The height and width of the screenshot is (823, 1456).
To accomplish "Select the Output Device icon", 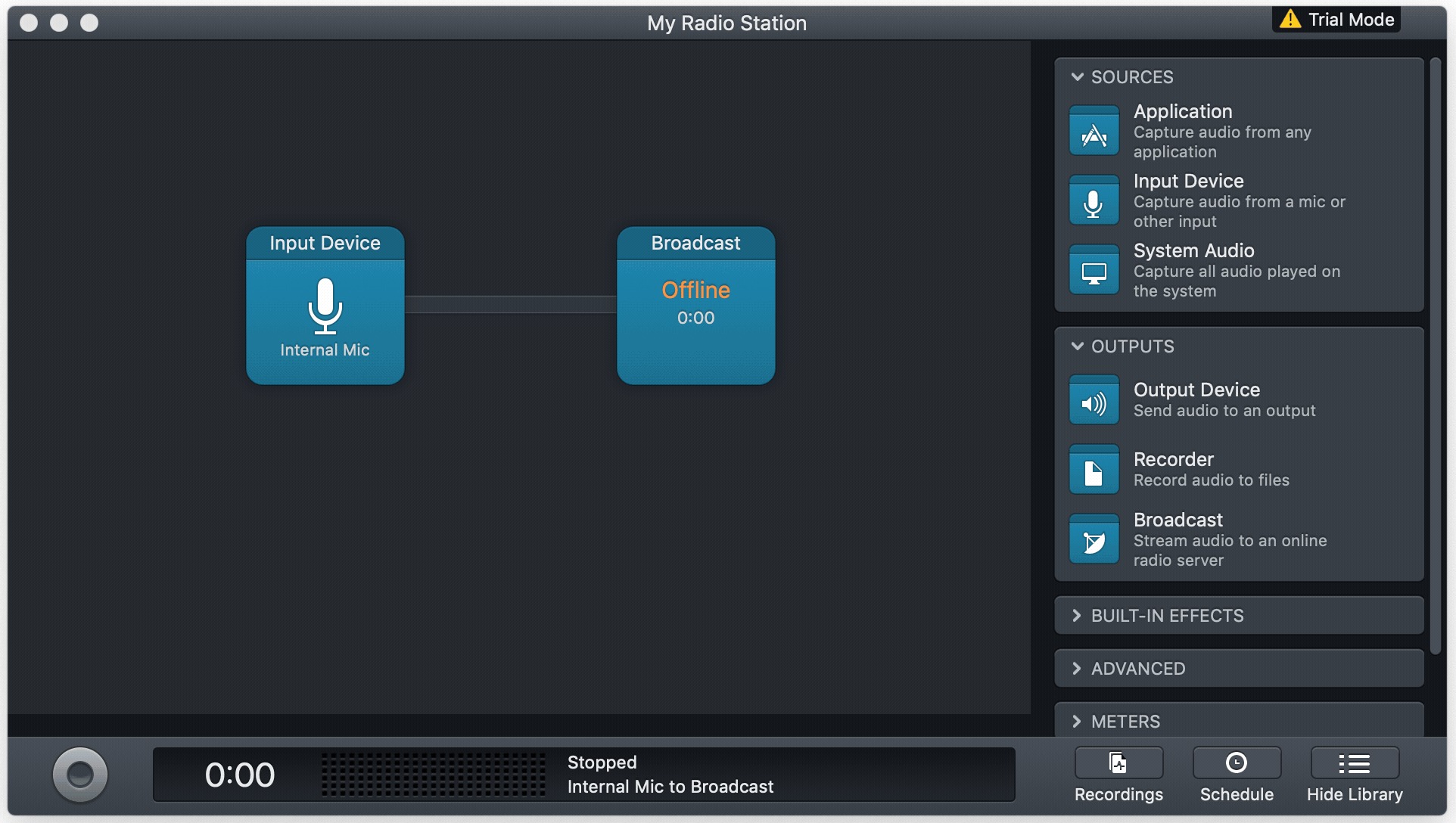I will [1094, 399].
